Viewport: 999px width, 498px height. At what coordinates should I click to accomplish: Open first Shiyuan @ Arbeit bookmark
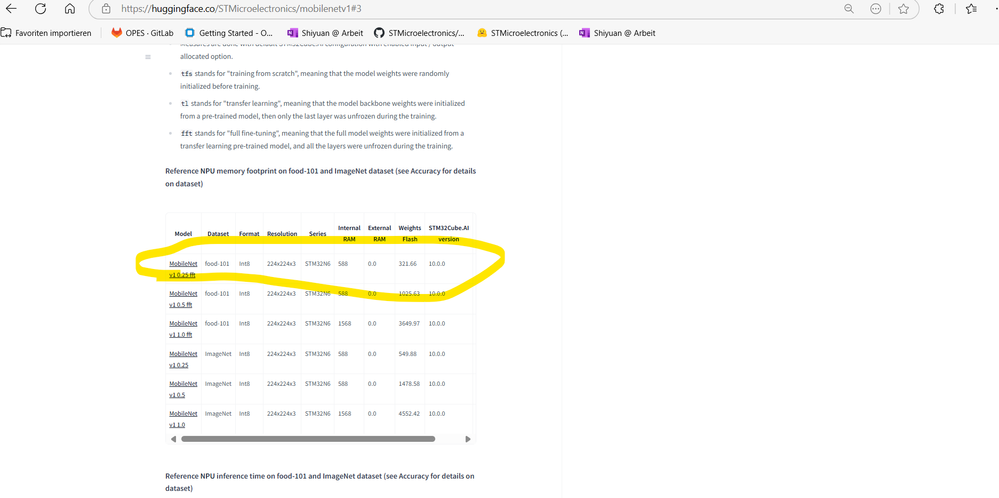click(324, 33)
